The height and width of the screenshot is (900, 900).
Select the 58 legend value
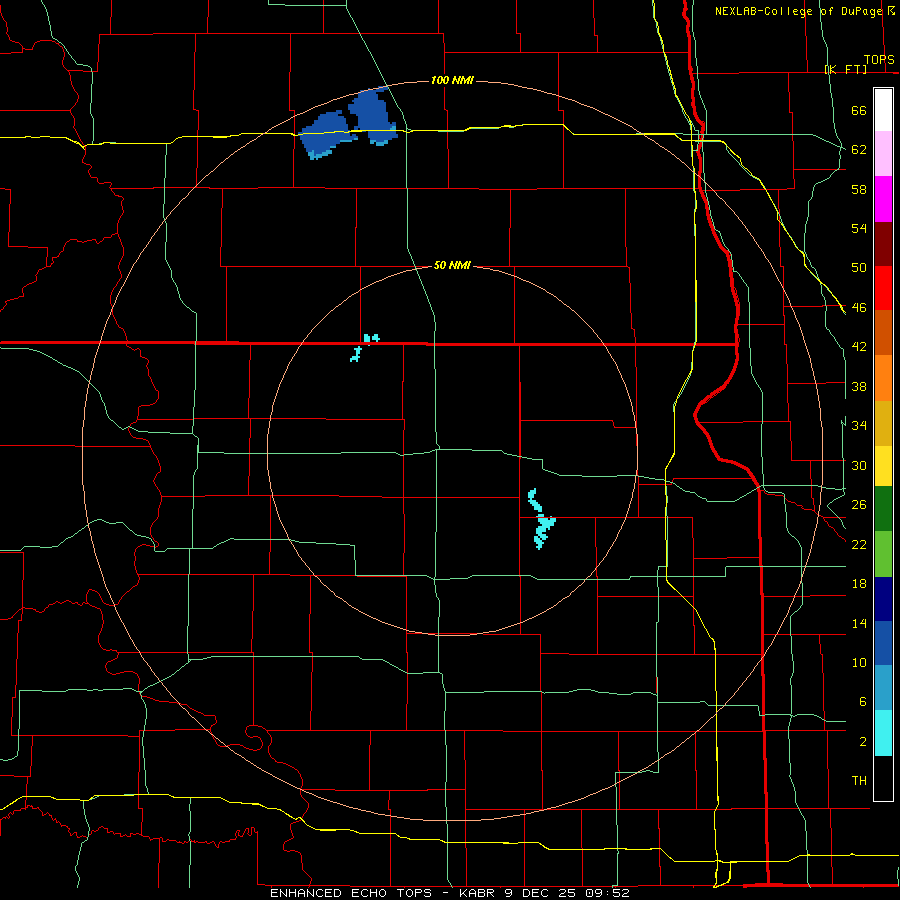(x=859, y=189)
